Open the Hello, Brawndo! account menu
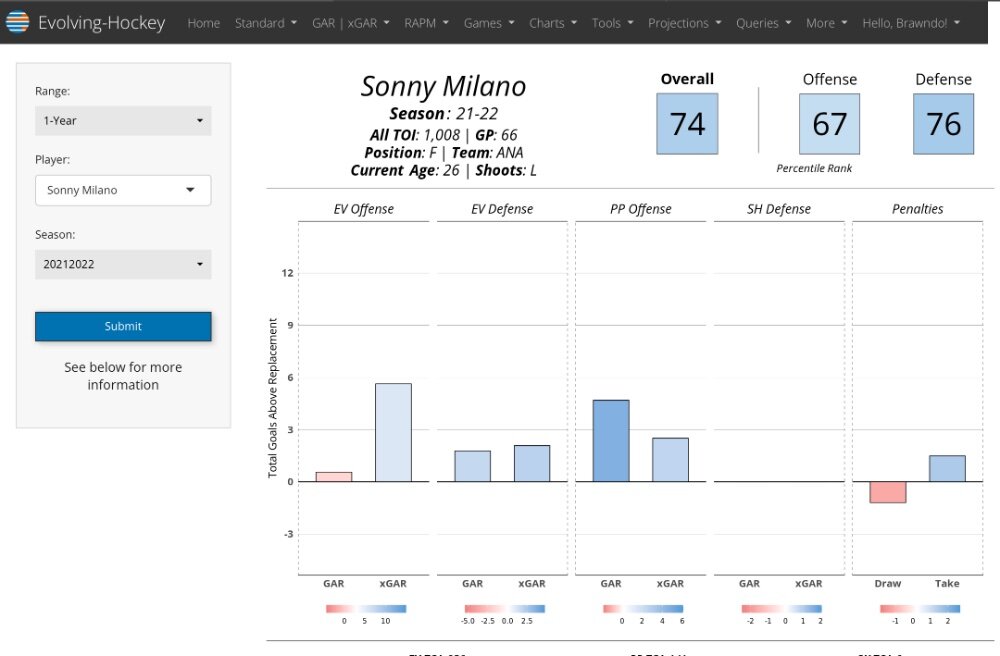 [x=911, y=23]
